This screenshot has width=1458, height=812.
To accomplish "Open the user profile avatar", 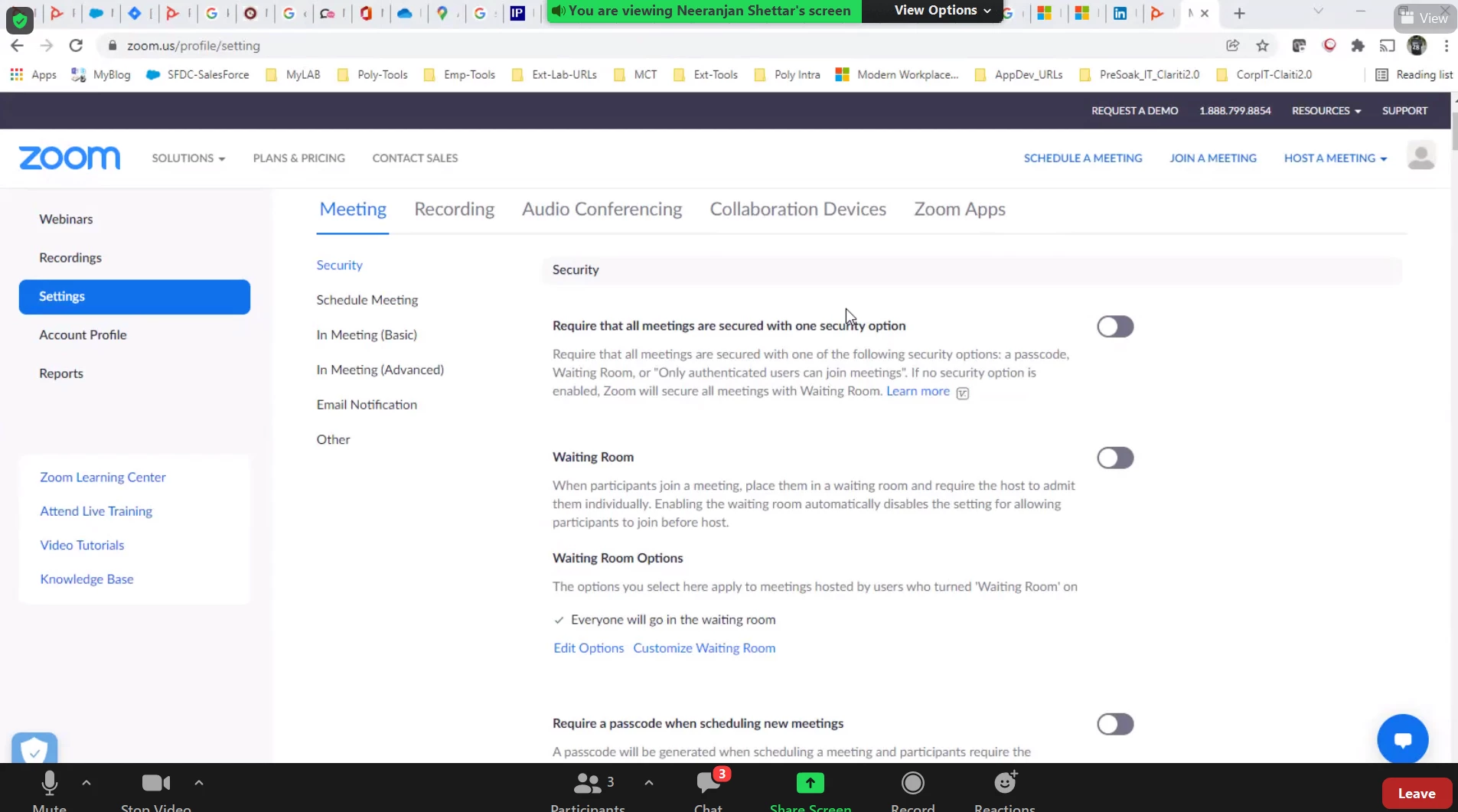I will [x=1421, y=157].
